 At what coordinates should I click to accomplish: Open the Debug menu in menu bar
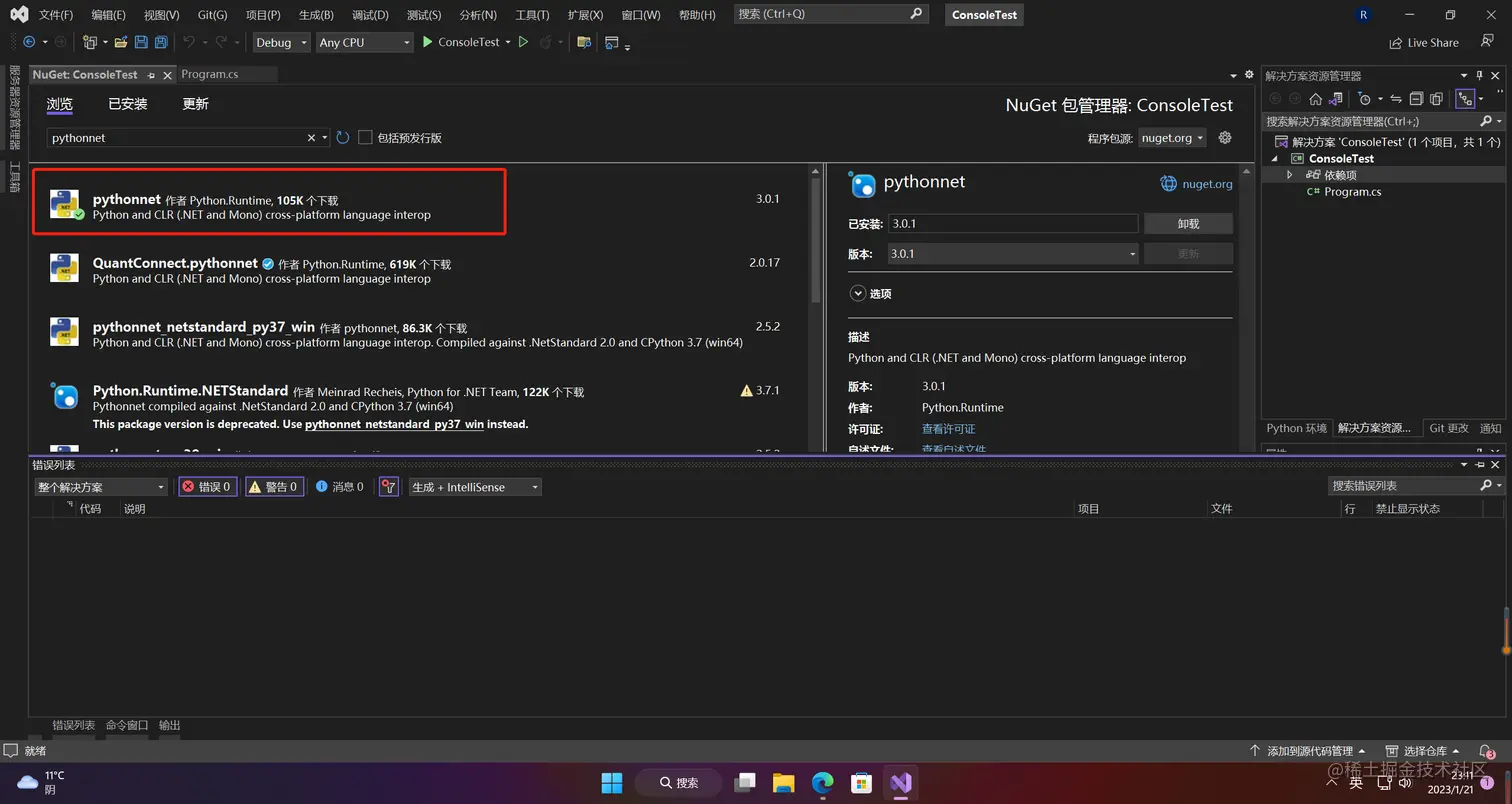[370, 15]
